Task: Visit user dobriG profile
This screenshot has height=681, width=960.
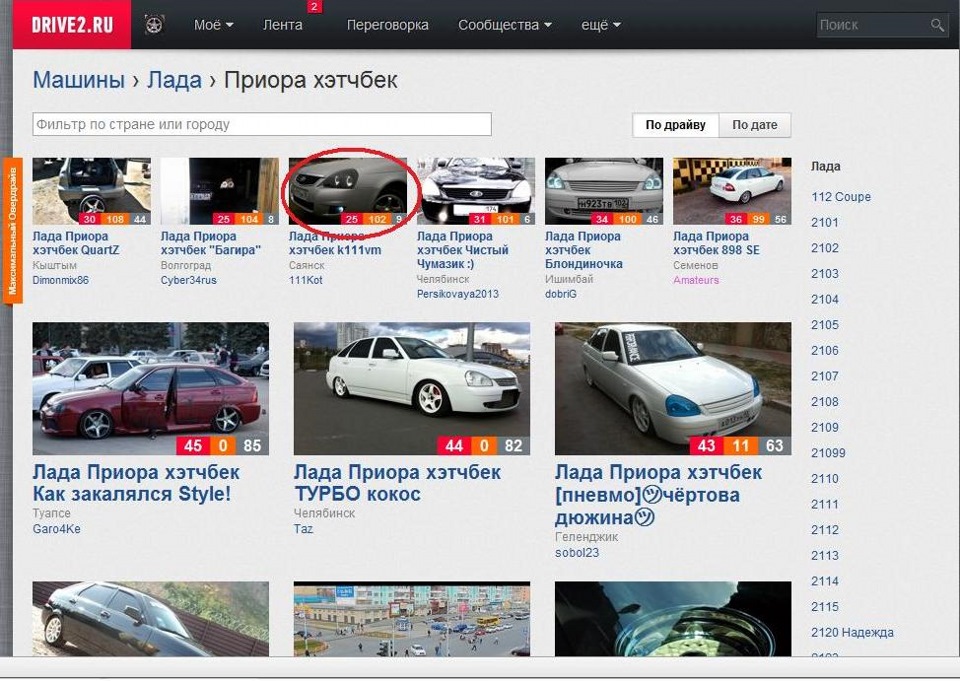Action: [561, 294]
